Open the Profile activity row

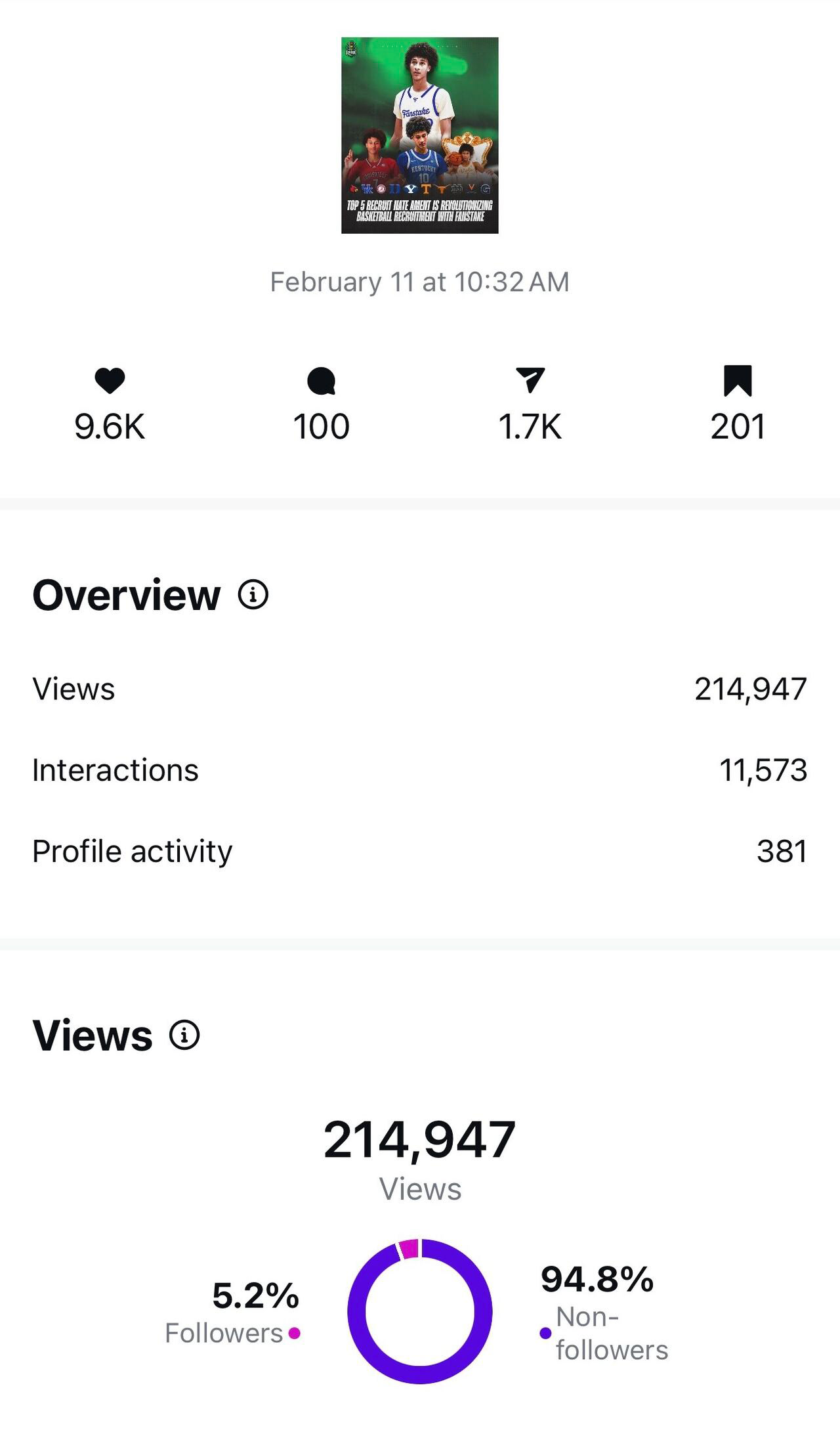coord(420,852)
